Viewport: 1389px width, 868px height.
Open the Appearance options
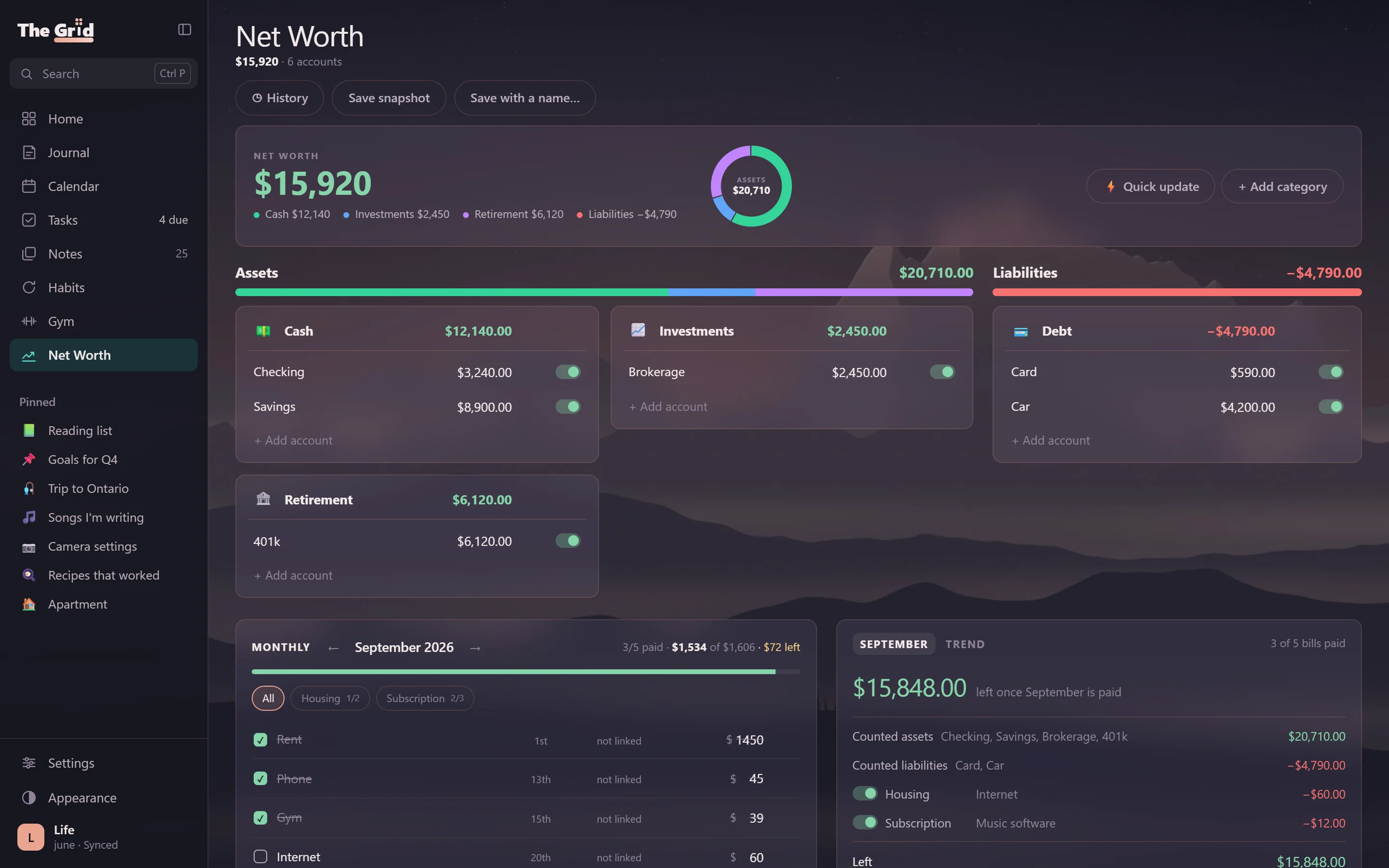click(103, 798)
